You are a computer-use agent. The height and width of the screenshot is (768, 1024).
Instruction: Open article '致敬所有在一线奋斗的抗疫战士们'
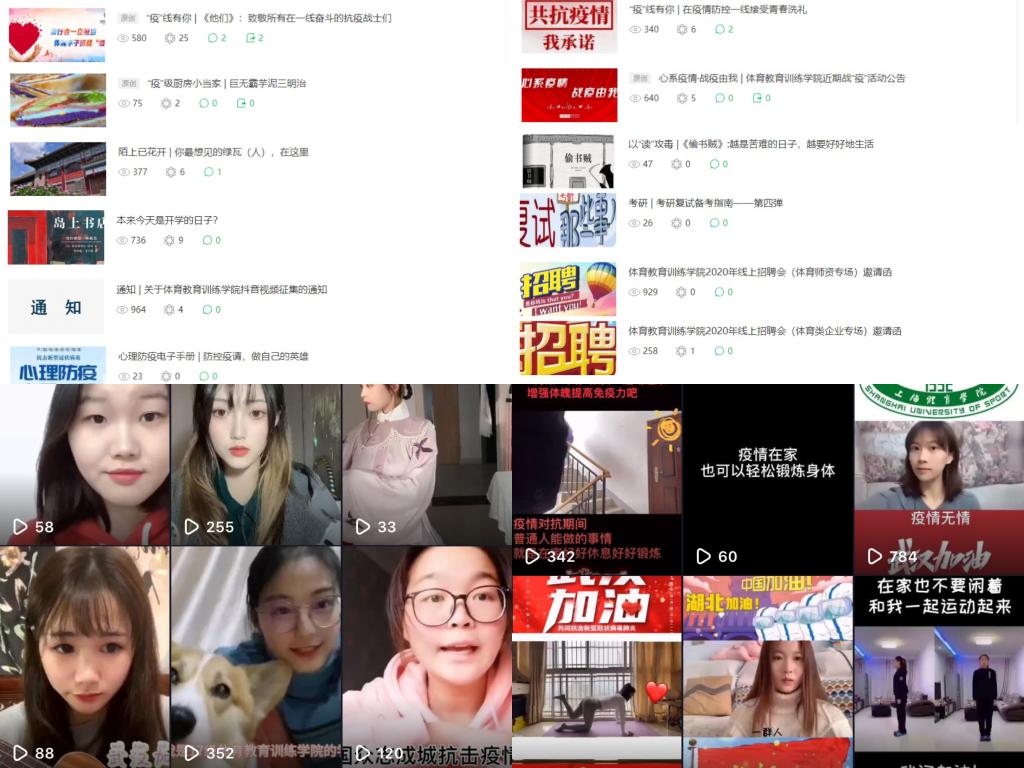(268, 18)
